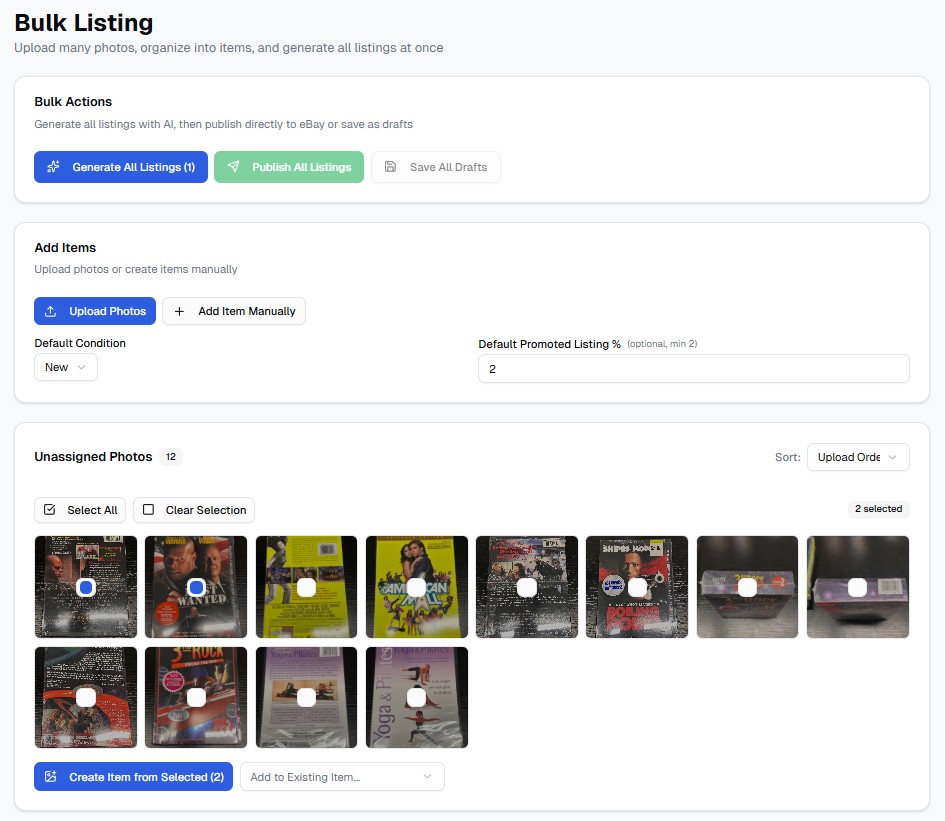Click the Bulk Listing page heading
The width and height of the screenshot is (945, 821).
pyautogui.click(x=84, y=22)
